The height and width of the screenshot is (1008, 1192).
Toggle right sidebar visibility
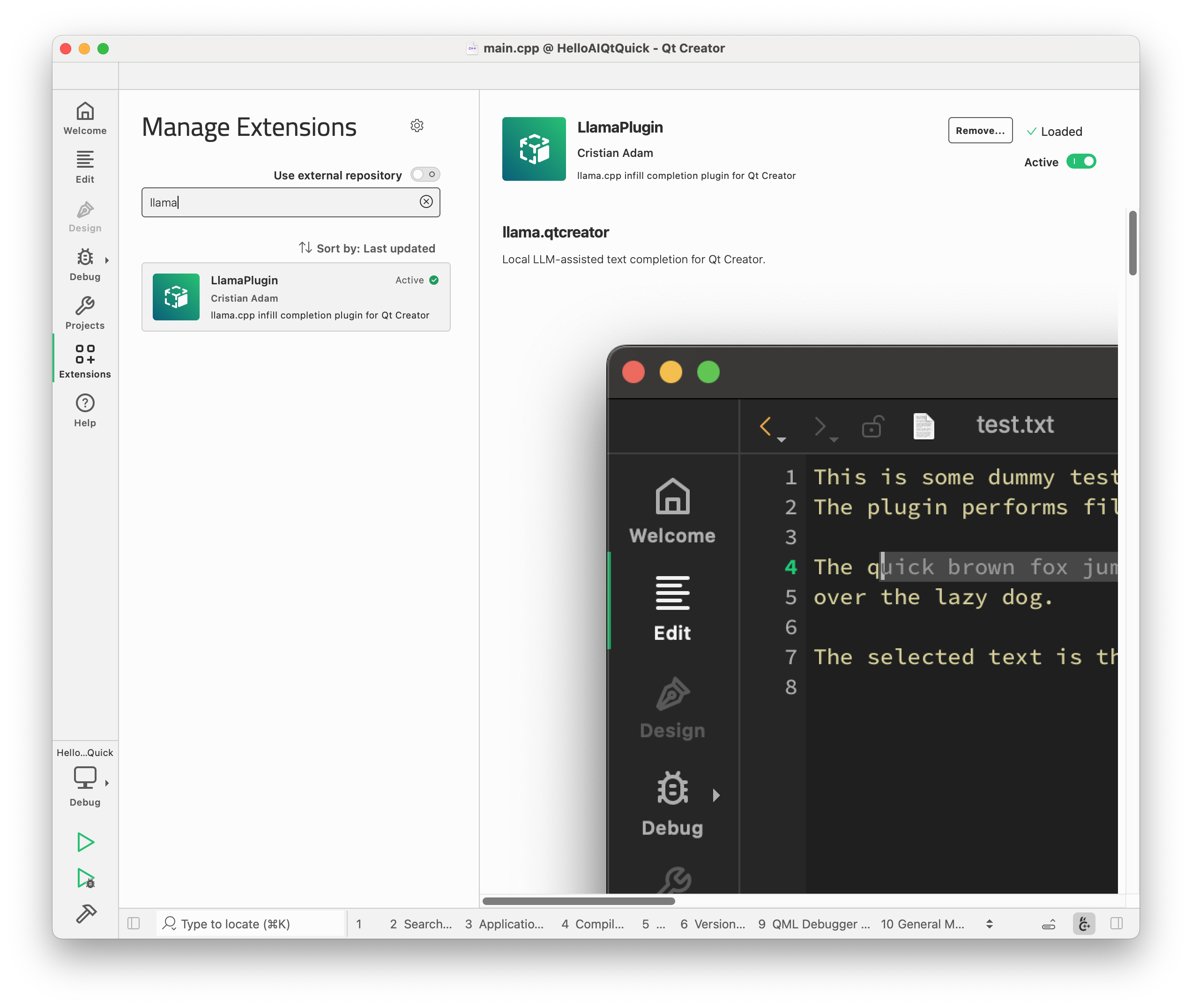click(1116, 923)
